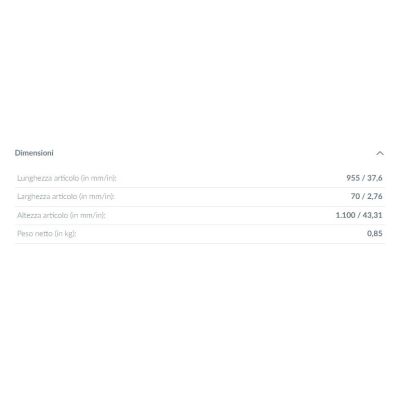Click the Larghezza articolo table row
The image size is (400, 400).
click(x=200, y=197)
